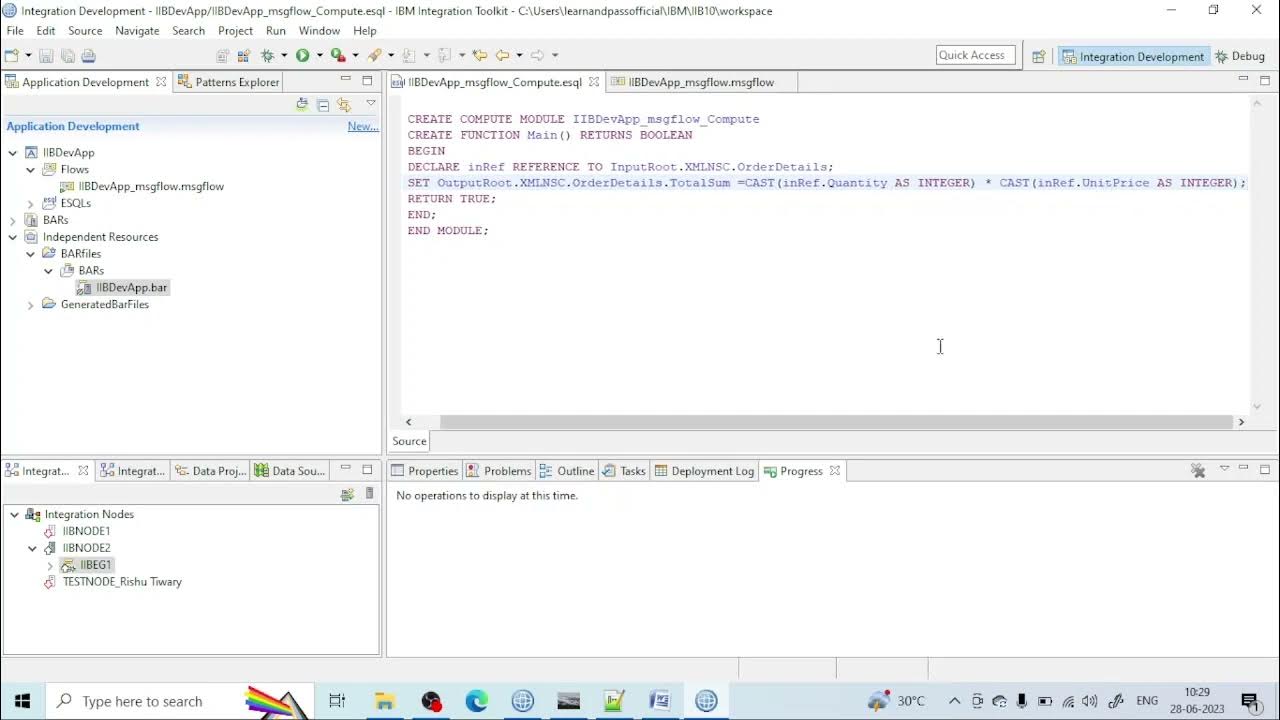Click the Link with Editor icon
1280x720 pixels.
(x=344, y=105)
